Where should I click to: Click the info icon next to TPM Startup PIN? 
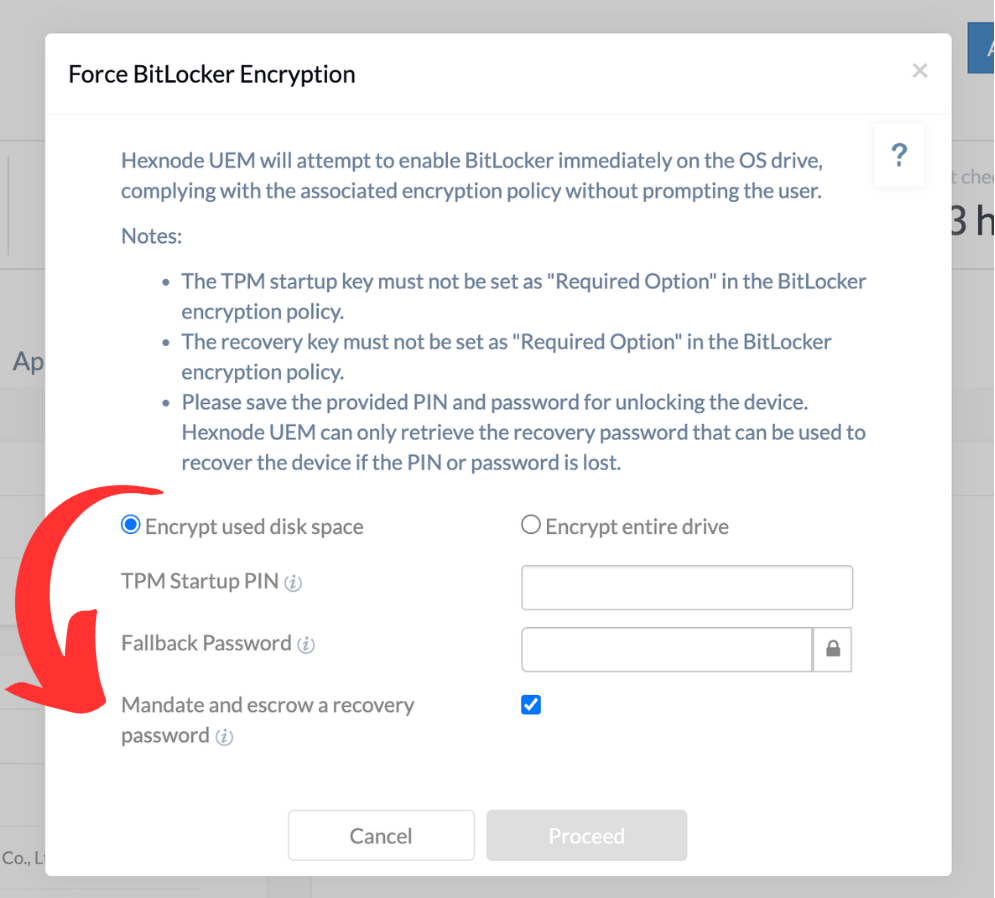(x=293, y=582)
